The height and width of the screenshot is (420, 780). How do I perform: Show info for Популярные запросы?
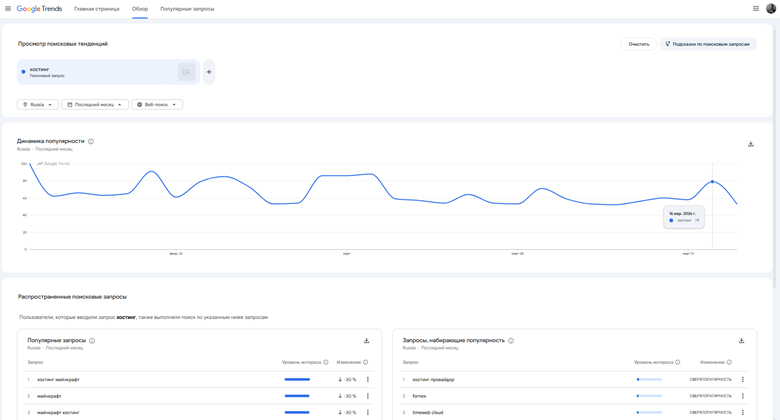click(x=92, y=341)
